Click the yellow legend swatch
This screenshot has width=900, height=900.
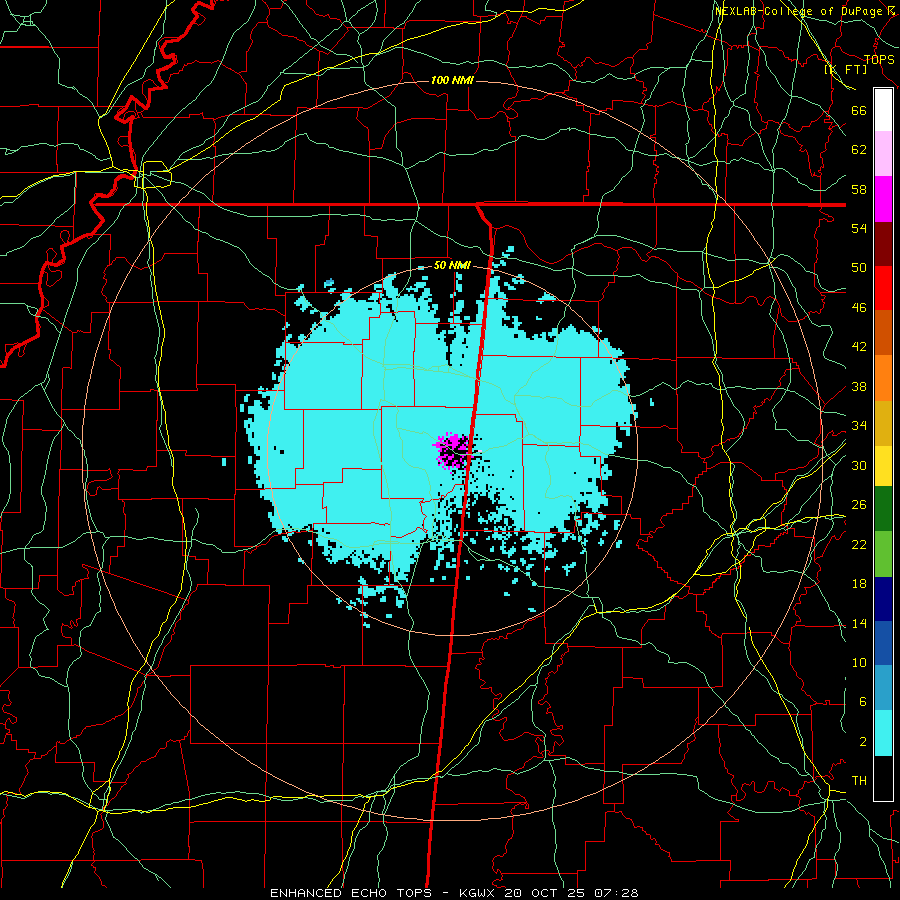(x=883, y=465)
